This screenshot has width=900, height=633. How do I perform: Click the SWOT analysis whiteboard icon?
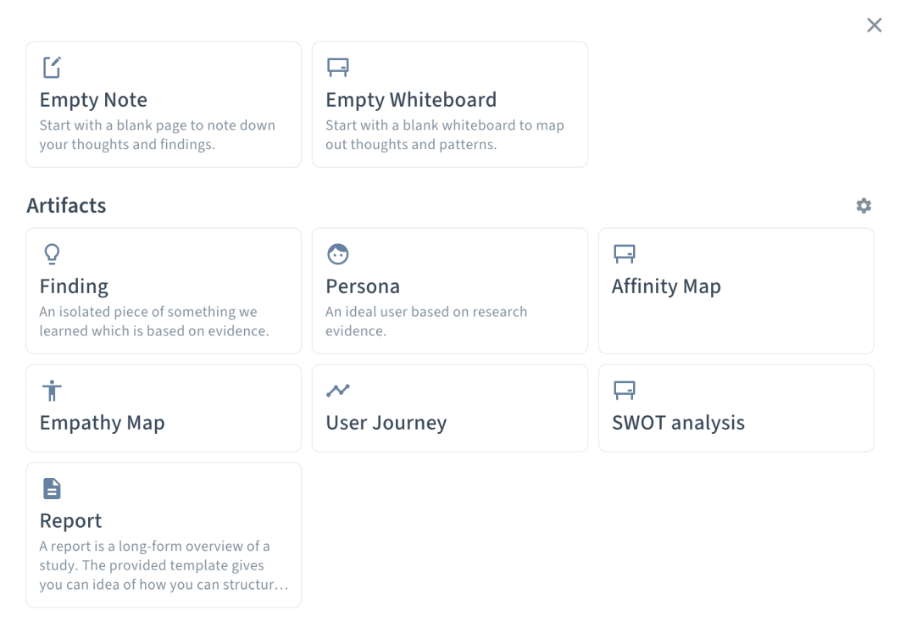(624, 390)
